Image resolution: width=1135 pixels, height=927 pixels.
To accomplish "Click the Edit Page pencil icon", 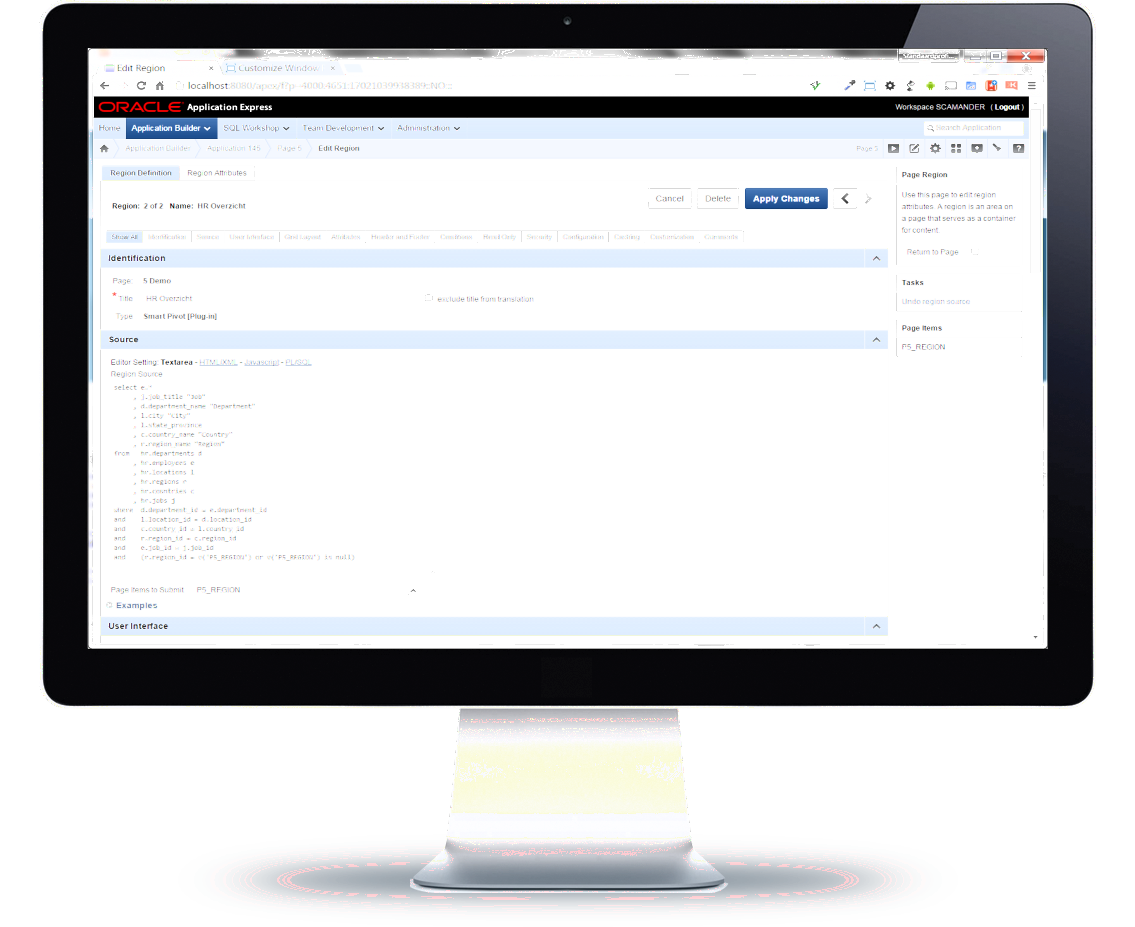I will [914, 148].
